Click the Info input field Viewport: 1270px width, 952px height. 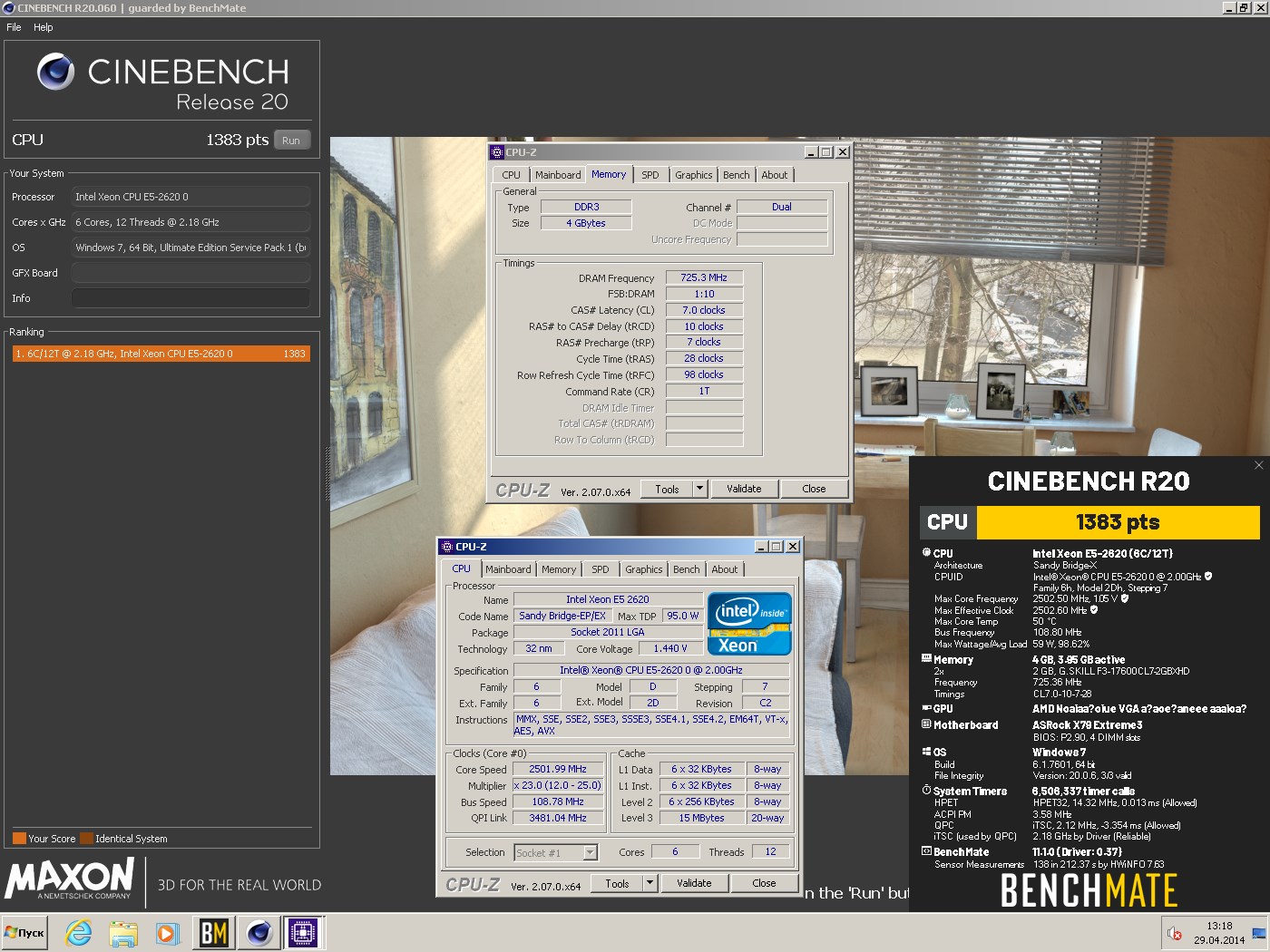point(190,298)
